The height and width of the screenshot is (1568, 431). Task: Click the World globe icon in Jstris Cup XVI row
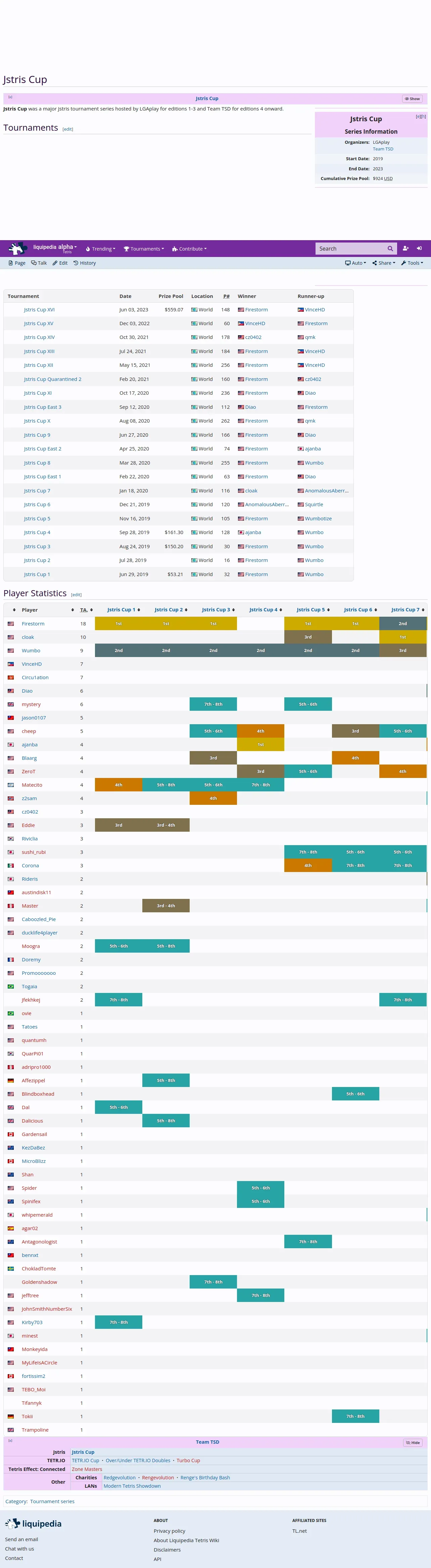point(194,310)
